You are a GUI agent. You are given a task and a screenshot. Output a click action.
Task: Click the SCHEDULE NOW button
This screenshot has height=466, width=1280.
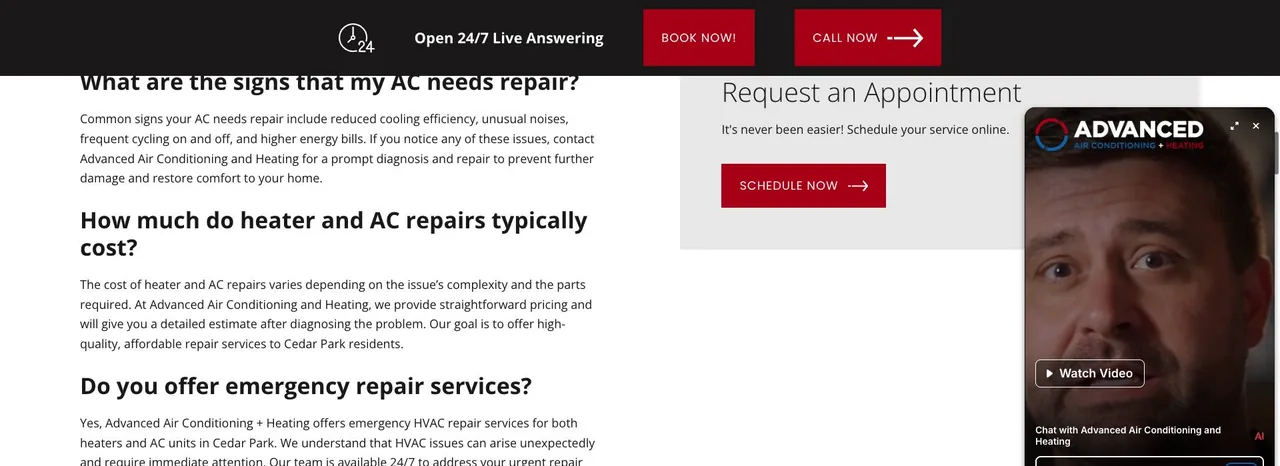point(803,186)
